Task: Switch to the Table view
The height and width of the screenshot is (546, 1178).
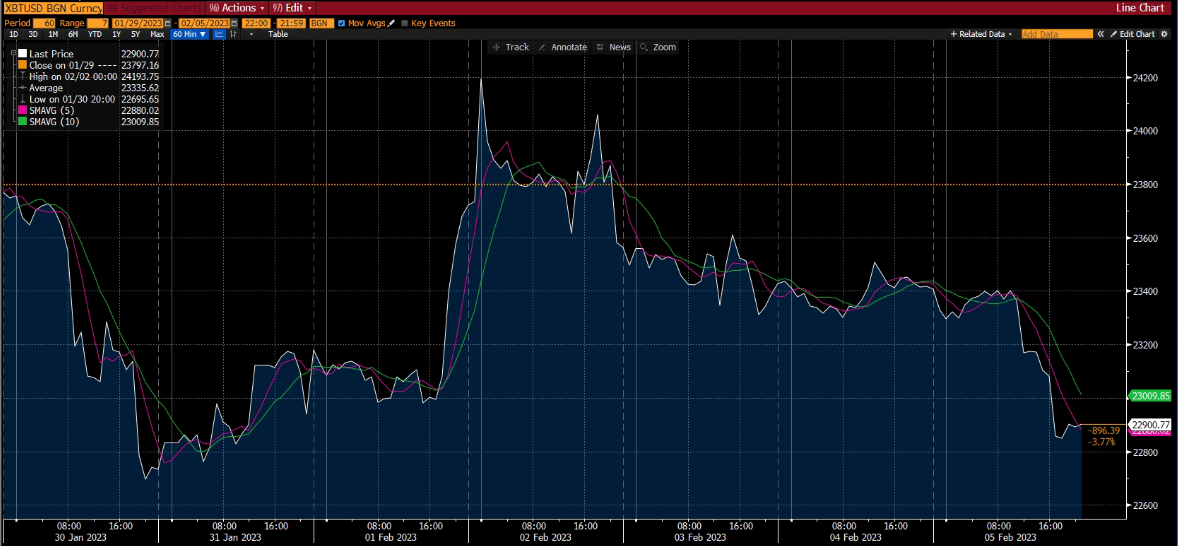Action: [x=278, y=34]
